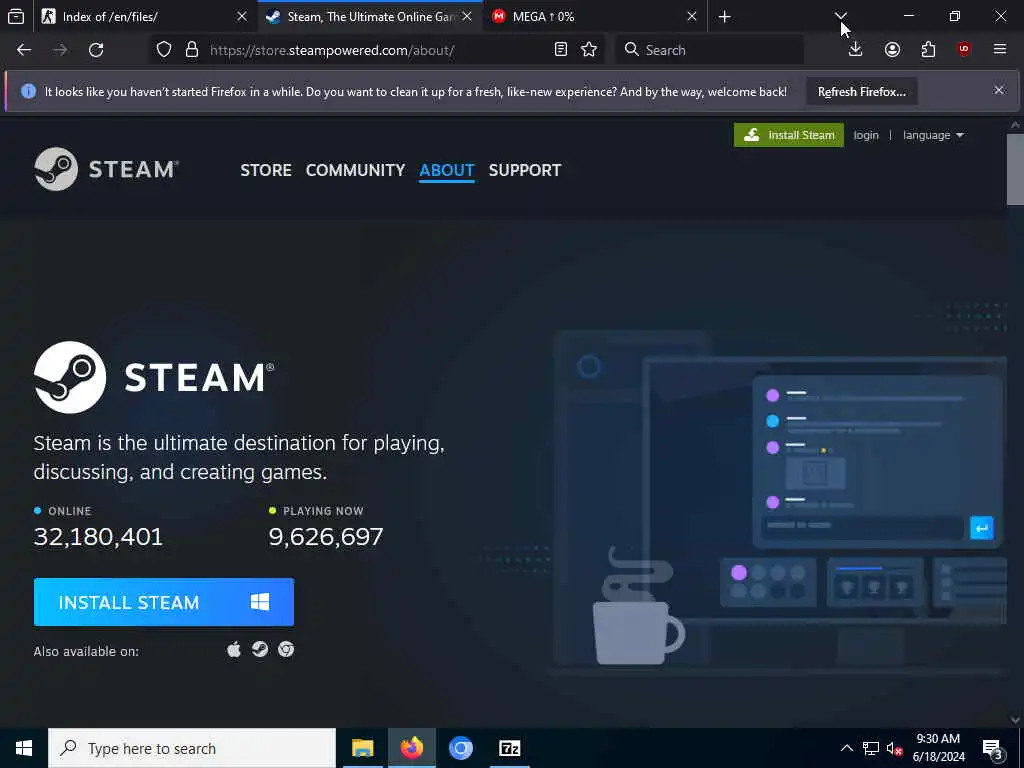
Task: Reload the page with the refresh icon
Action: pyautogui.click(x=96, y=50)
